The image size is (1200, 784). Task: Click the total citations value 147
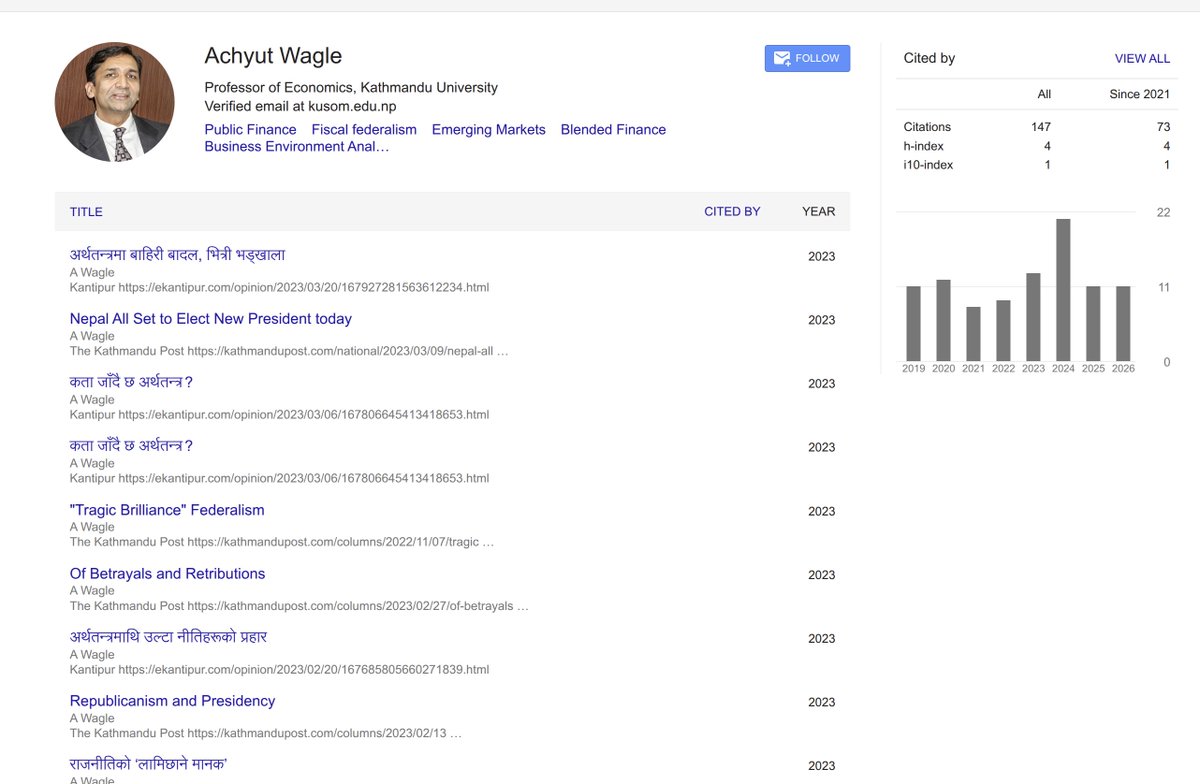click(x=1041, y=127)
